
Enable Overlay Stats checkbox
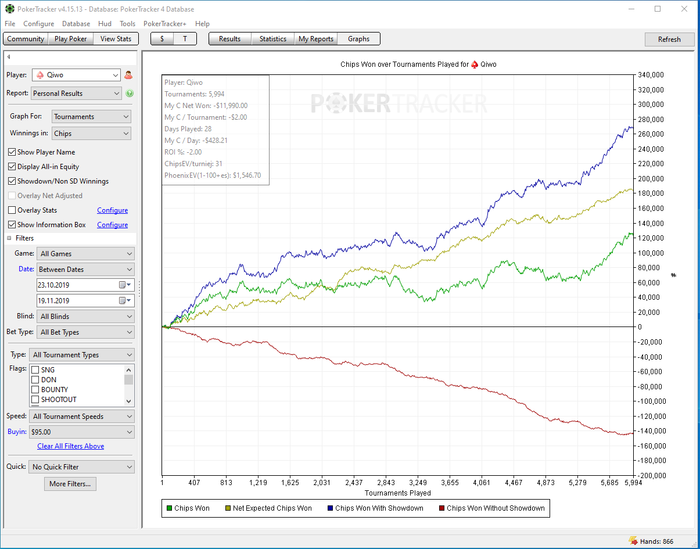click(x=12, y=210)
